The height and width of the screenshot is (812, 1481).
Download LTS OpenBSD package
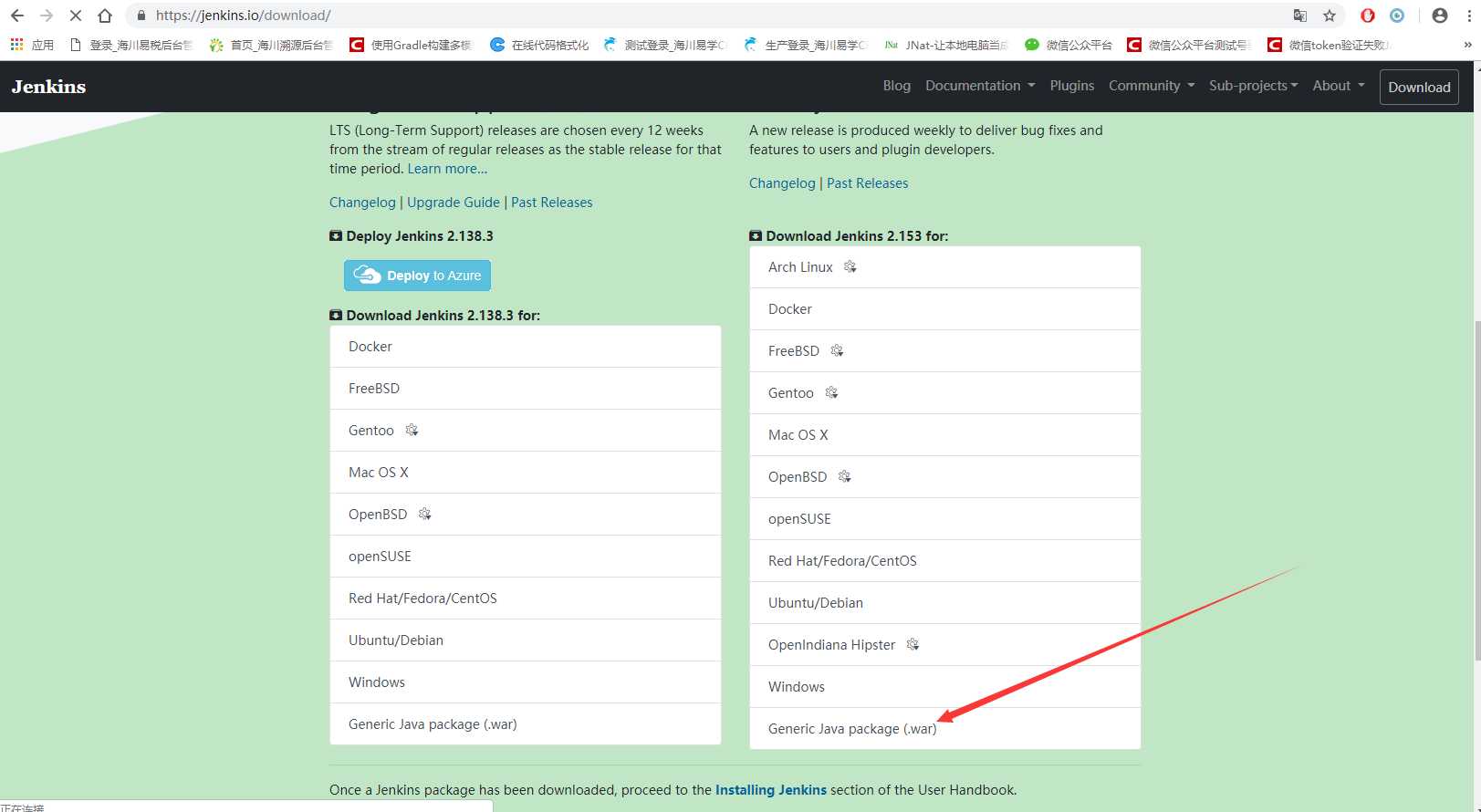click(526, 515)
